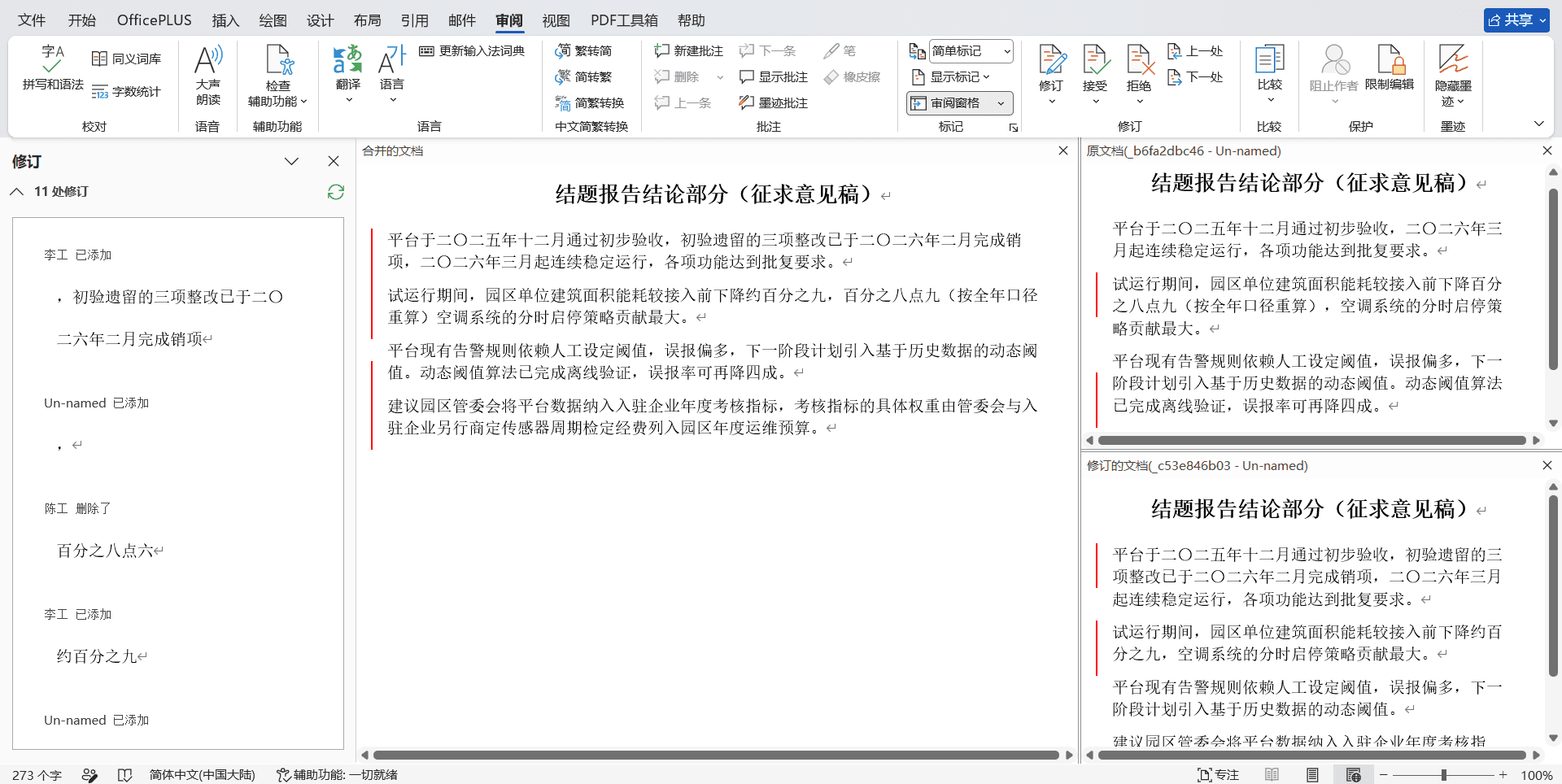This screenshot has height=784, width=1562.
Task: Click zoom in plus button
Action: coord(1503,775)
